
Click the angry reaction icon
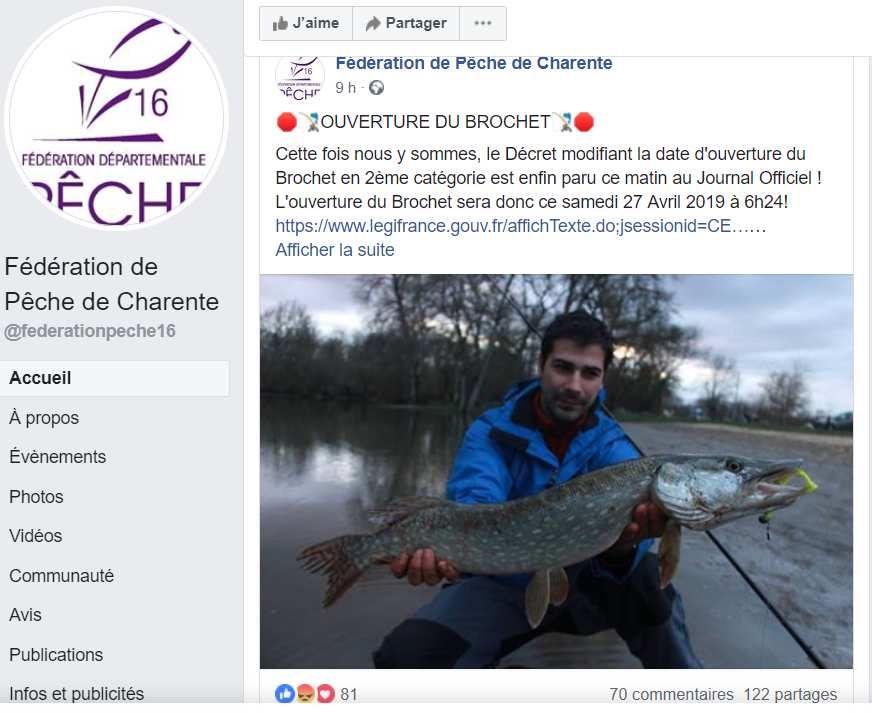[x=305, y=694]
